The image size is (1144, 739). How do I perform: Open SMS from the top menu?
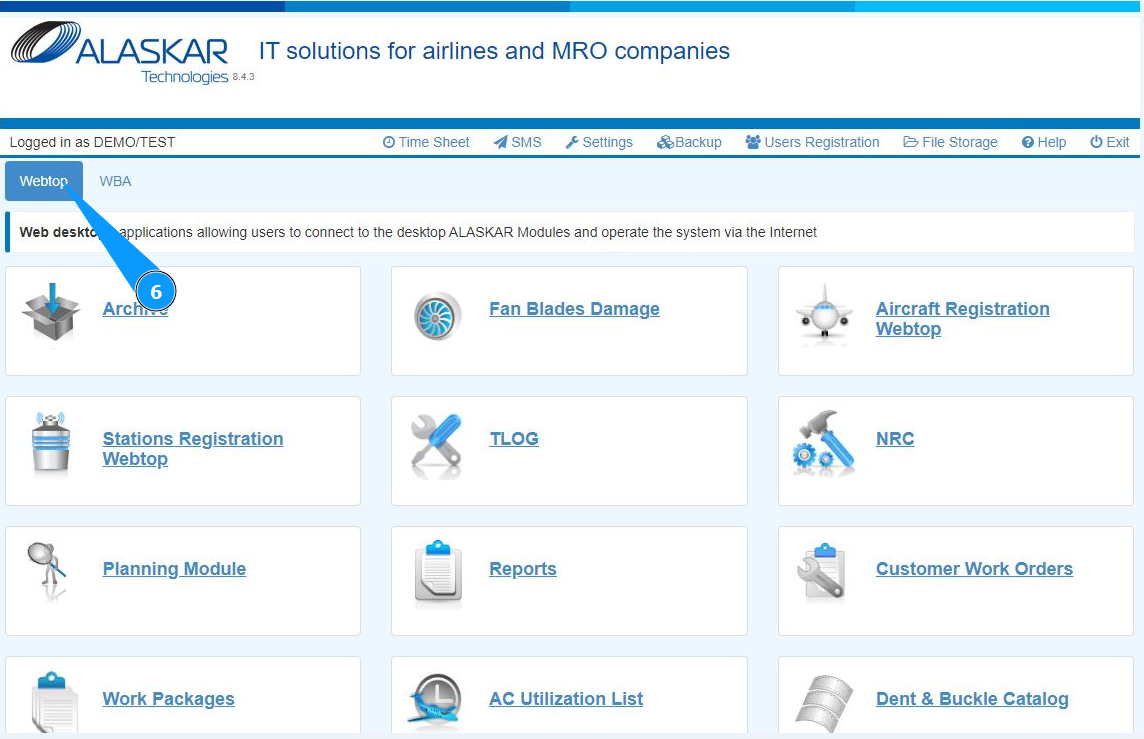(x=517, y=142)
